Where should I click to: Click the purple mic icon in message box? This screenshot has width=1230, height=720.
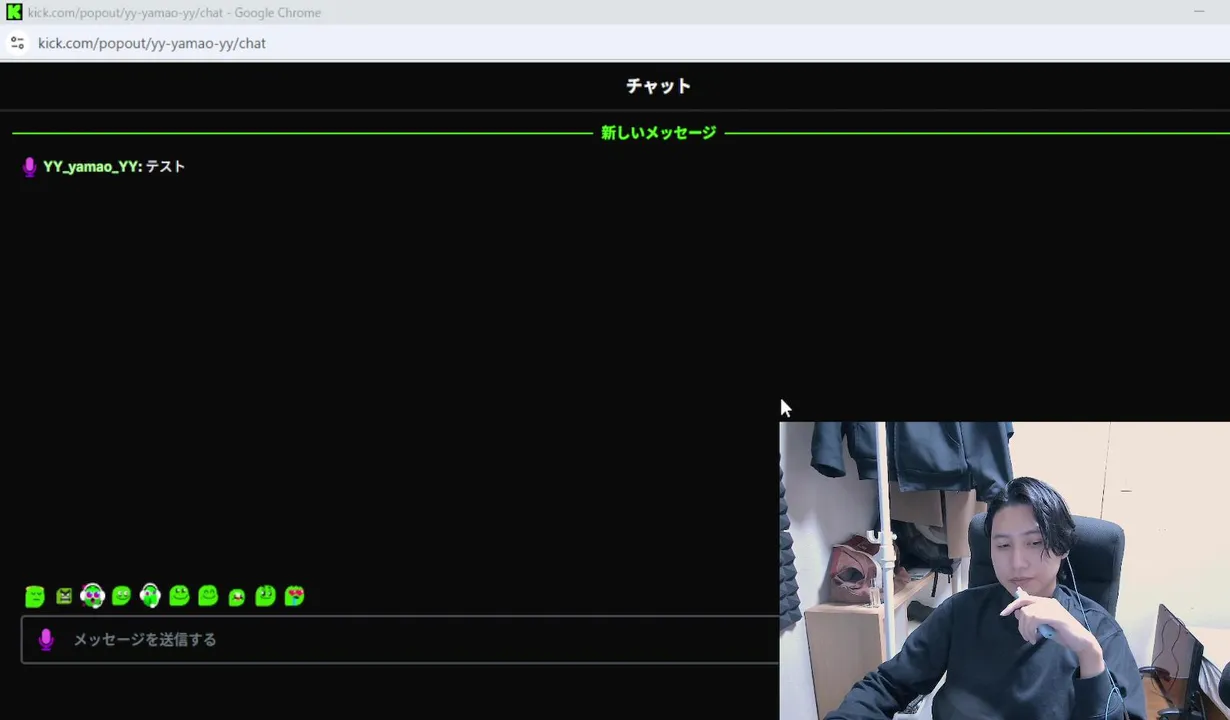46,640
